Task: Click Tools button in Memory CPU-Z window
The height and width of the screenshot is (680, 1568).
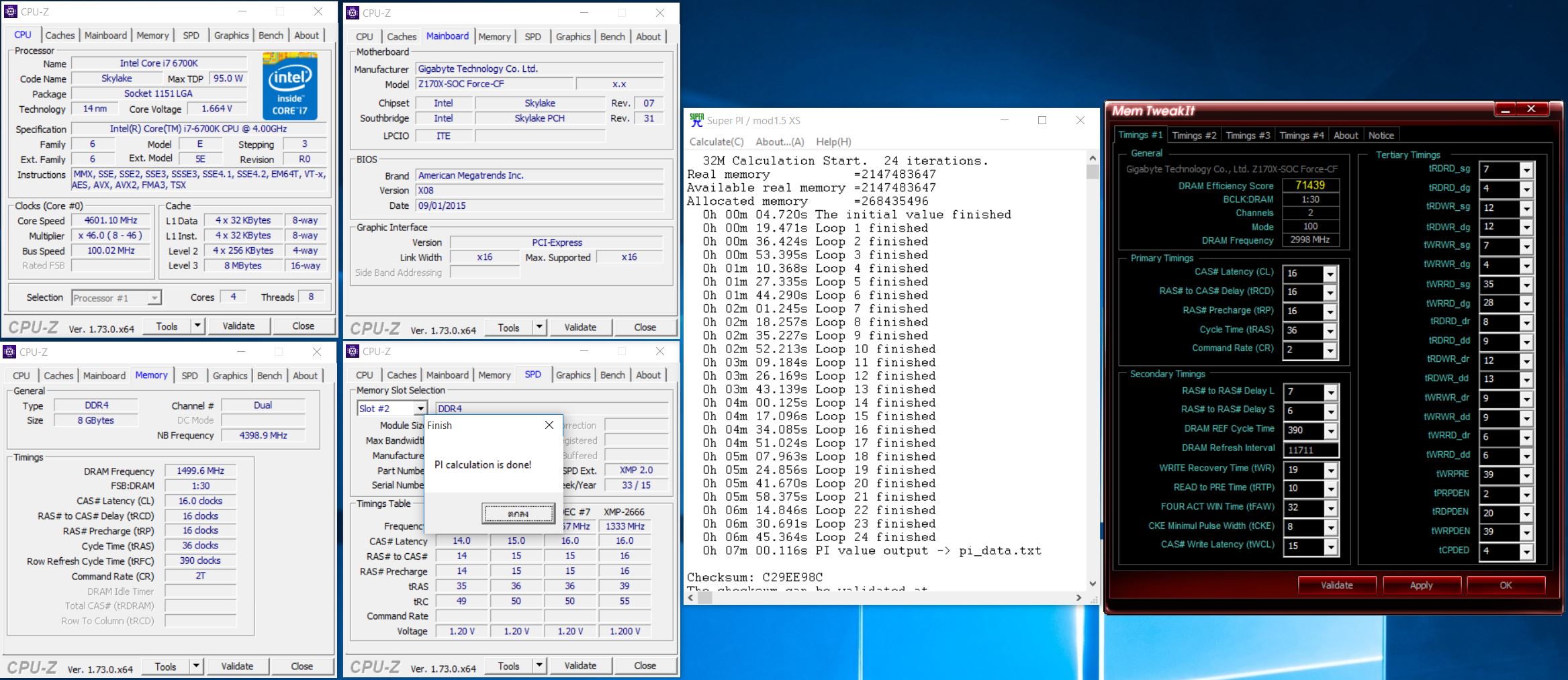Action: click(x=165, y=667)
